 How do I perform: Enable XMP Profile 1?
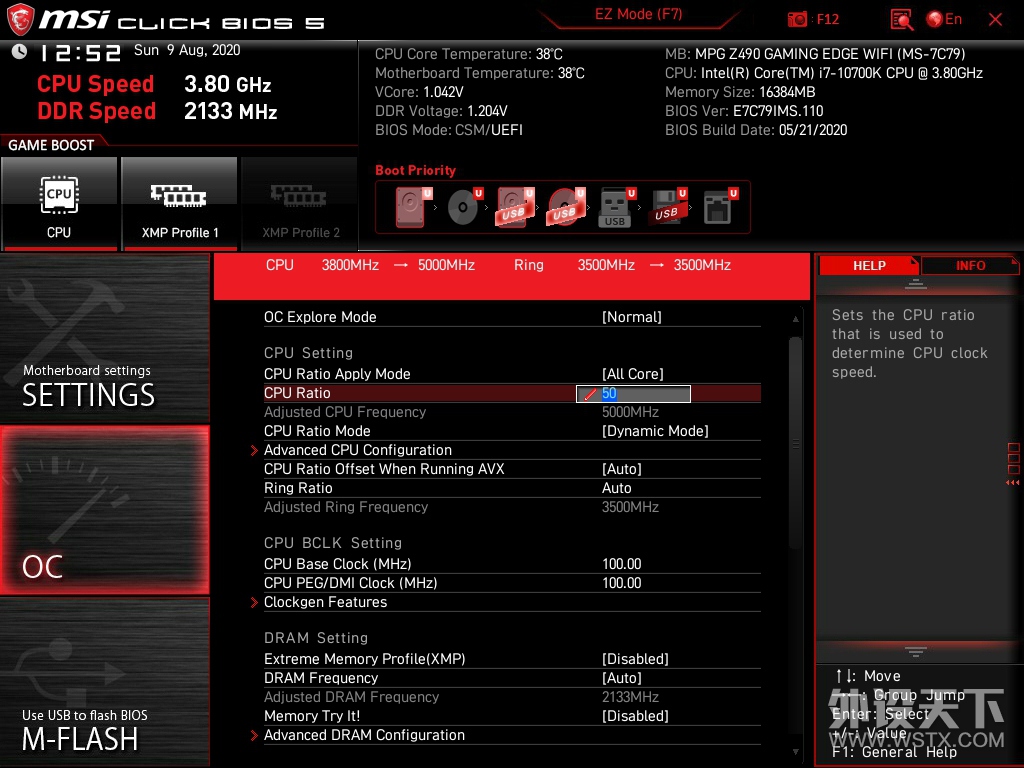[x=179, y=204]
